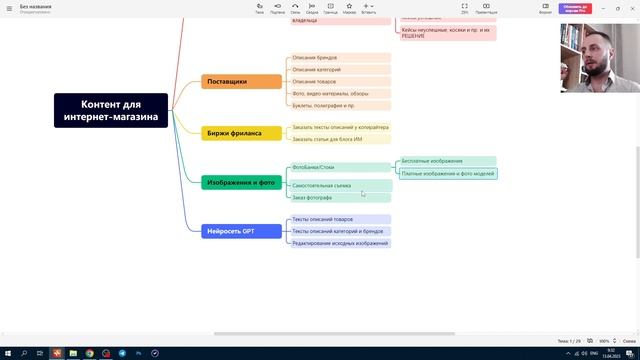Open the Вставить (Insert) plus dropdown
Screen dimensions: 640x360
369,9
